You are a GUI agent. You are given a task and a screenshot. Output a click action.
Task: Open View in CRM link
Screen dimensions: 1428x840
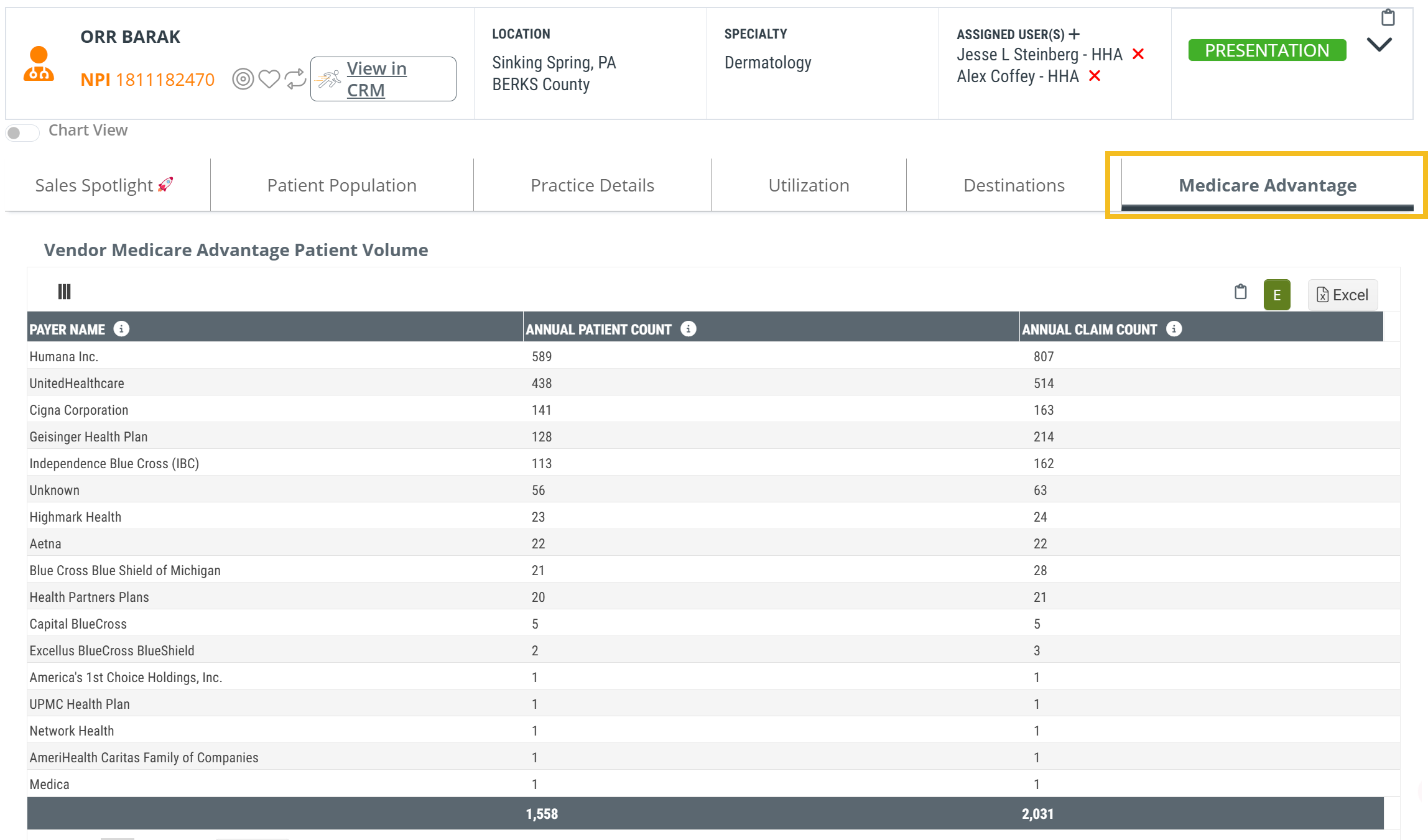coord(383,79)
